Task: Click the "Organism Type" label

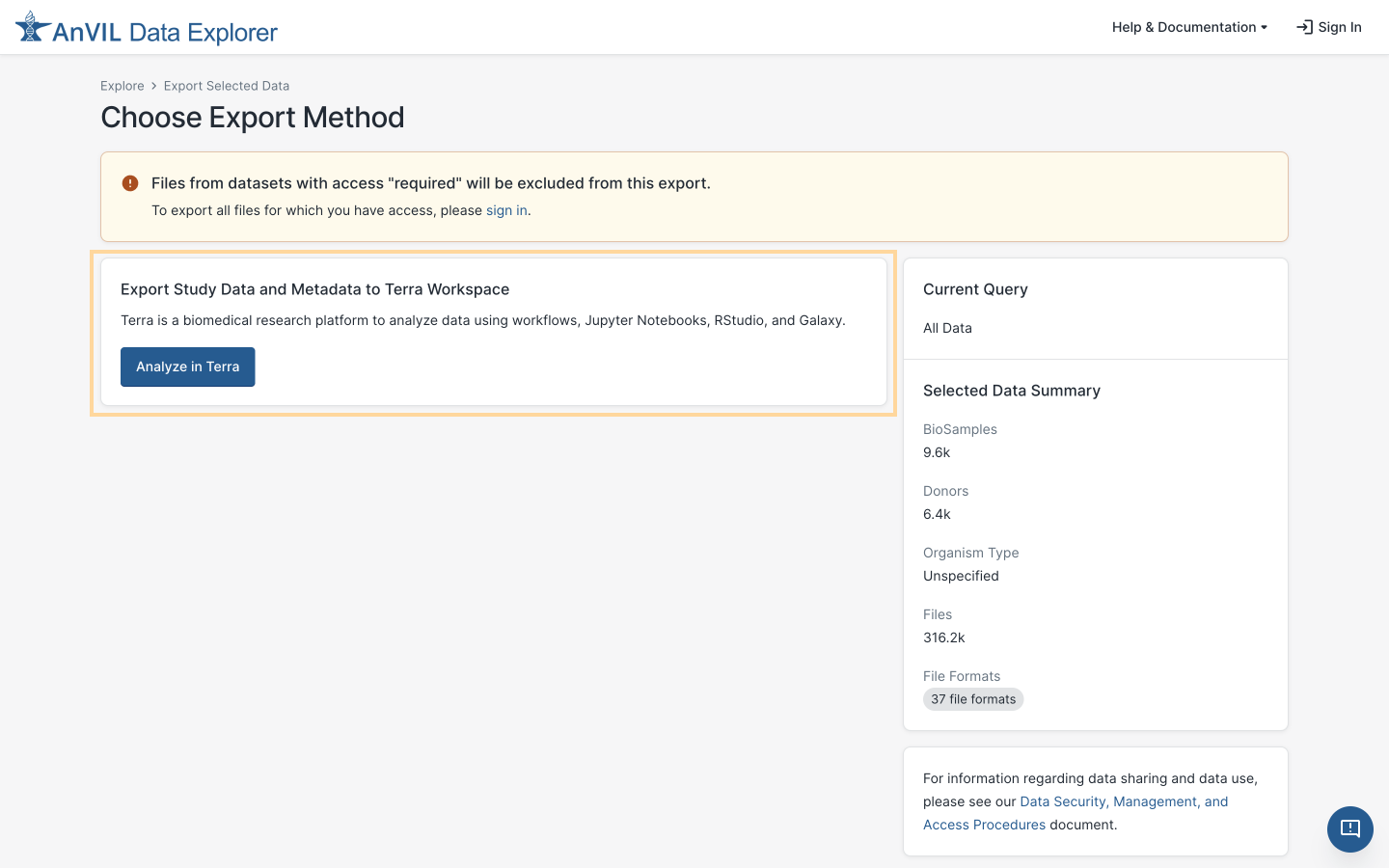Action: click(x=970, y=553)
